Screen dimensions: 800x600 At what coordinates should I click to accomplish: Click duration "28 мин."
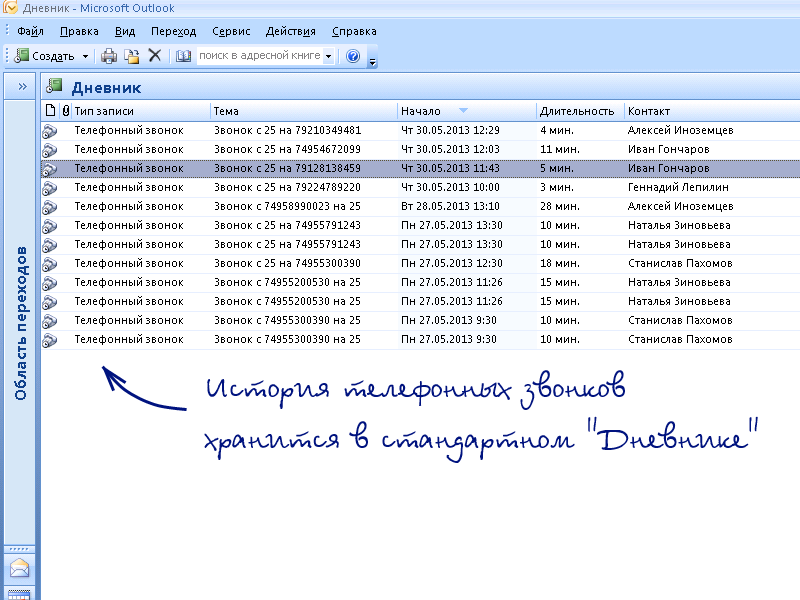coord(560,206)
